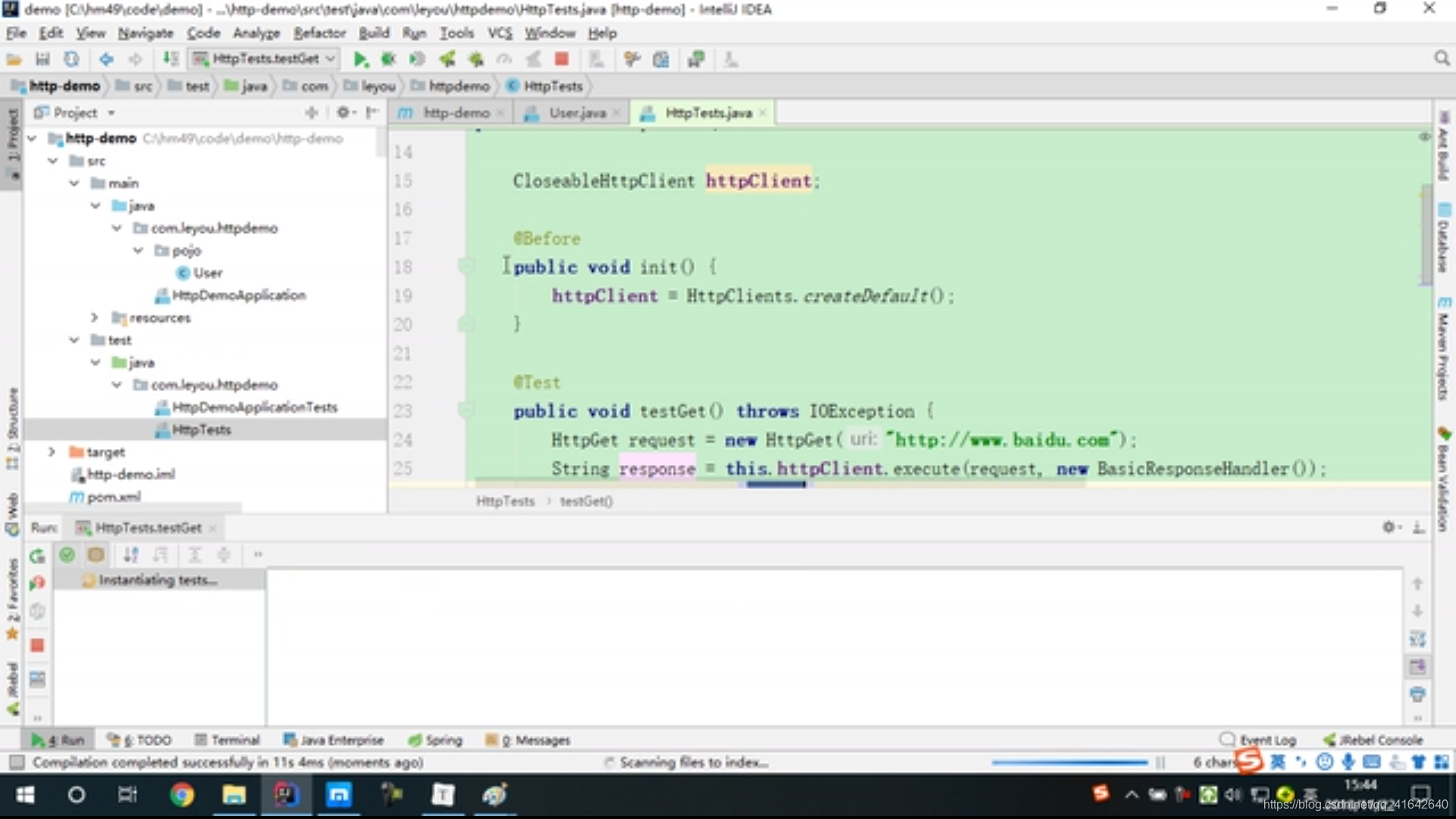
Task: Expand the target folder
Action: click(52, 451)
